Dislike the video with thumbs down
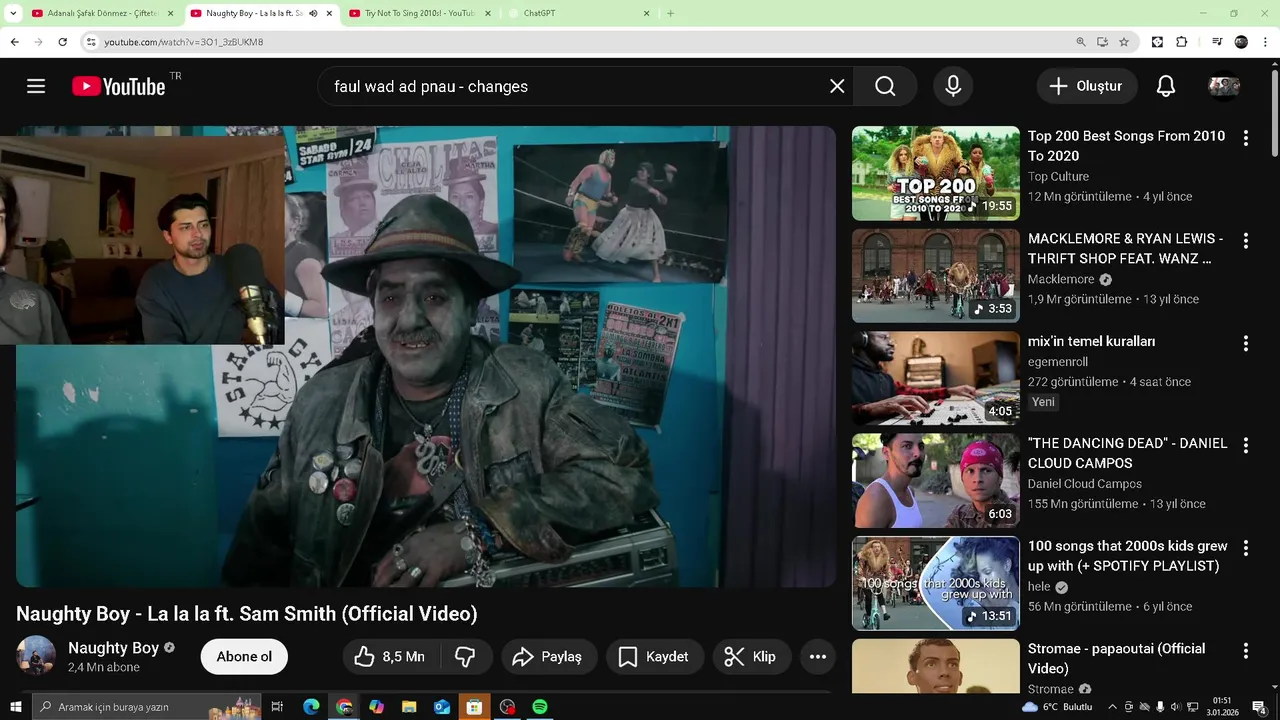 465,657
